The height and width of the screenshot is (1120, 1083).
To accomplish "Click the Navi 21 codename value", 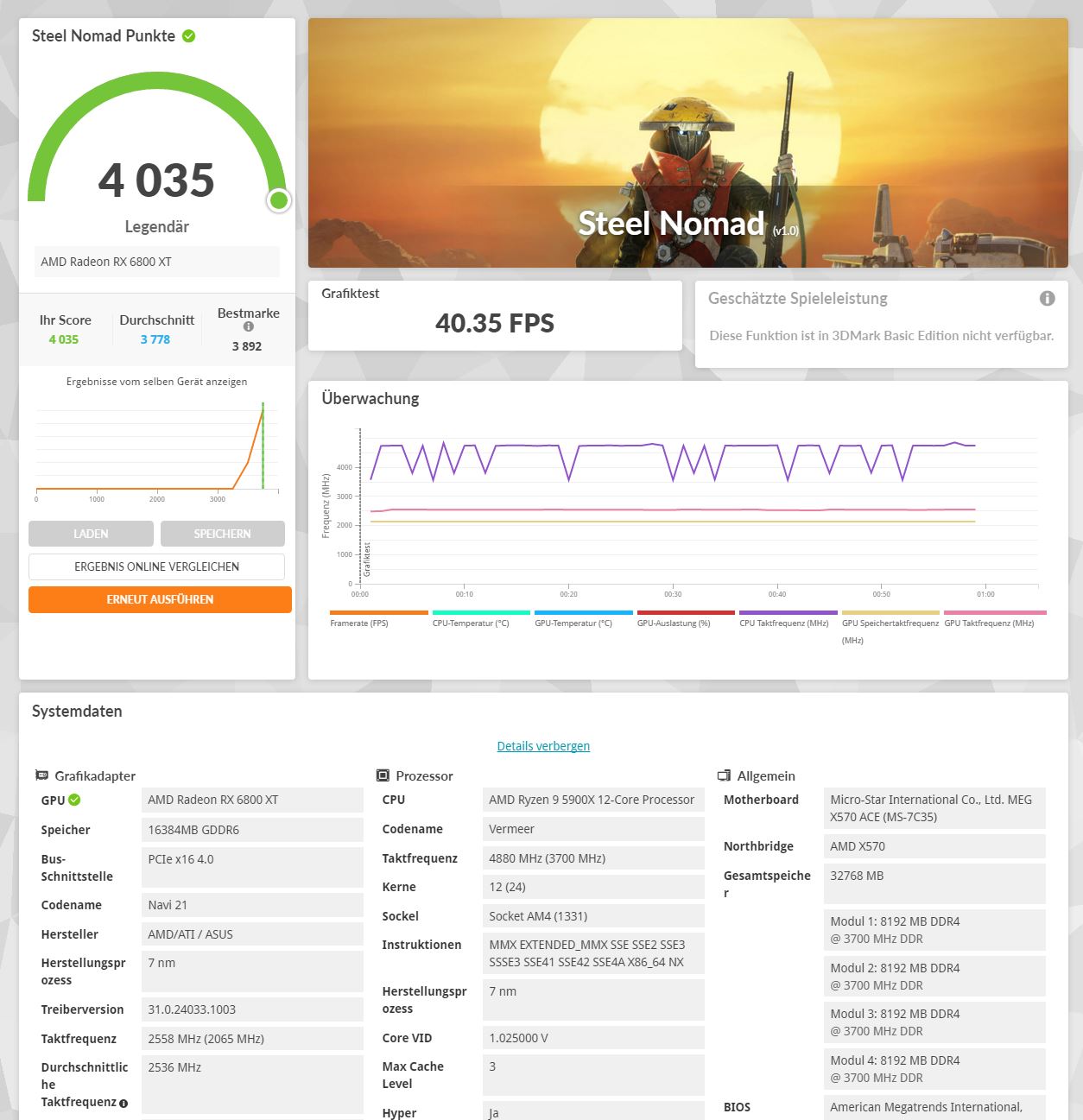I will (x=252, y=905).
